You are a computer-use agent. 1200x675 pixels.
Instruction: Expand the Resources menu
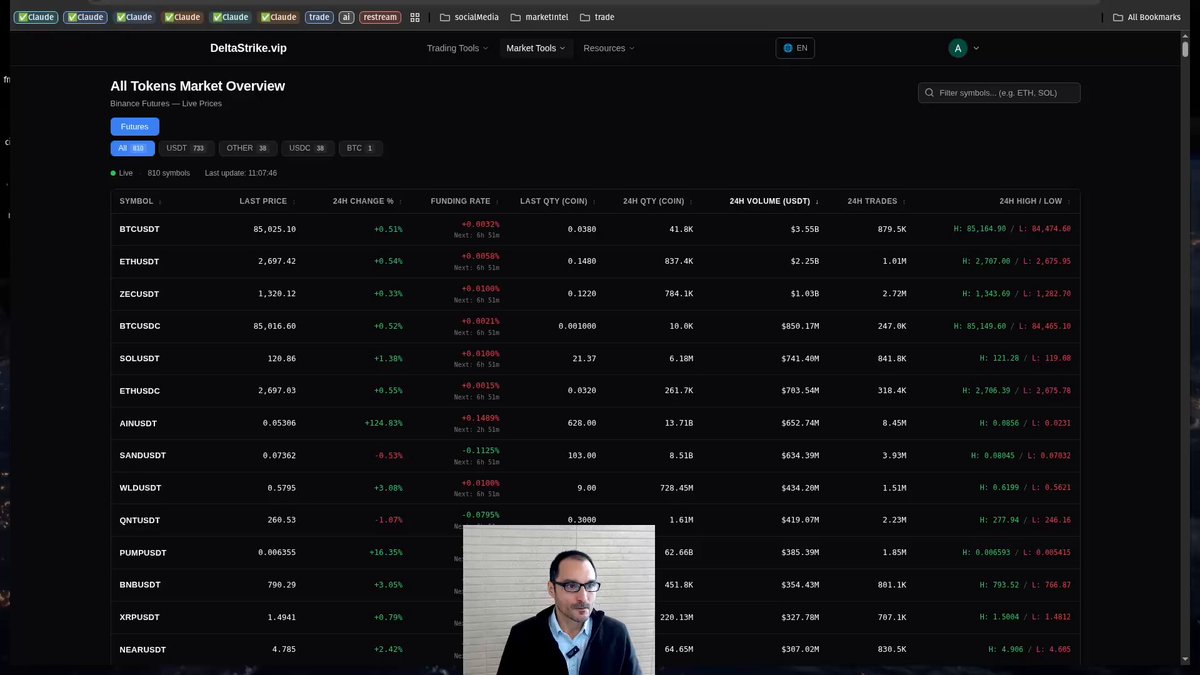click(x=608, y=48)
